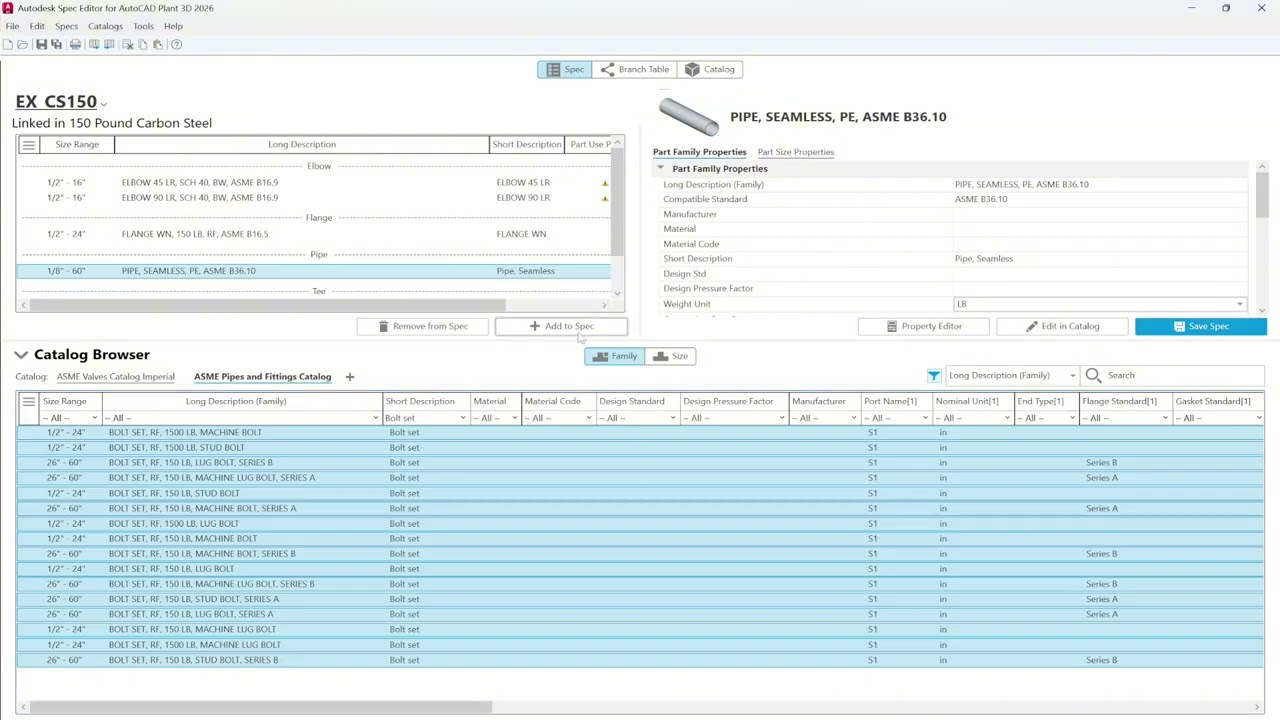
Task: Click the Open folder toolbar icon
Action: pyautogui.click(x=23, y=44)
